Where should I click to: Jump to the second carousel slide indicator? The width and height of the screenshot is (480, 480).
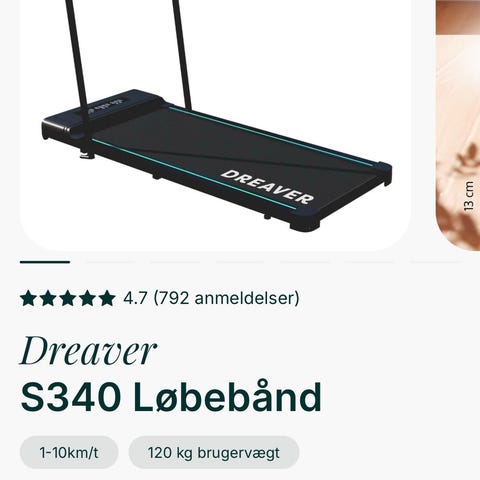(110, 262)
